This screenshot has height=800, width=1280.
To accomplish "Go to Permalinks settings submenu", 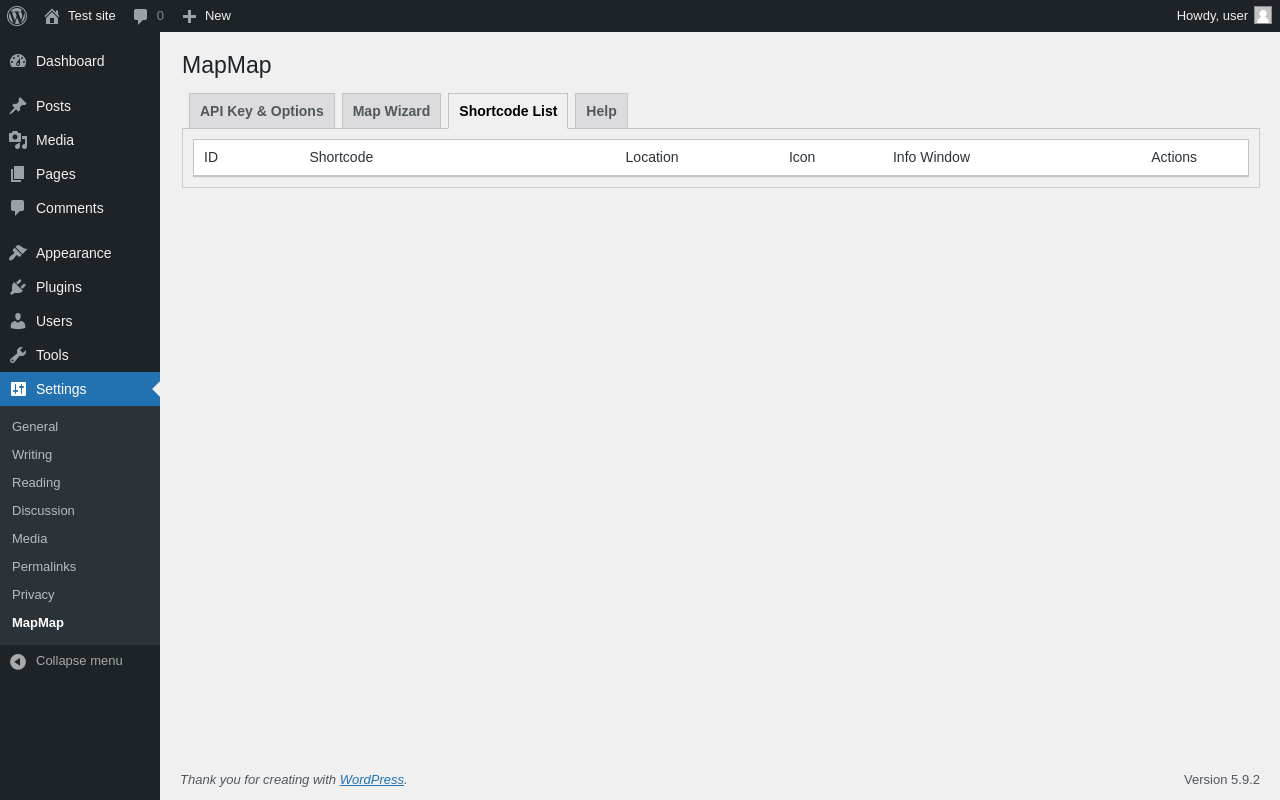I will 44,567.
